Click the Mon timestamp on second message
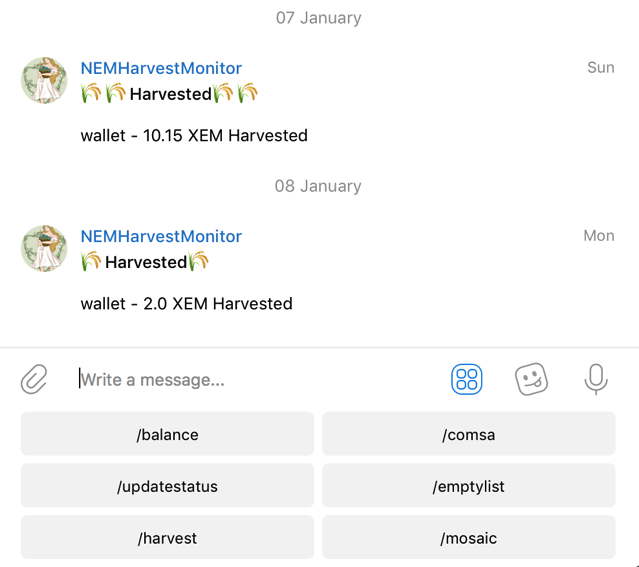The width and height of the screenshot is (639, 567). click(599, 236)
